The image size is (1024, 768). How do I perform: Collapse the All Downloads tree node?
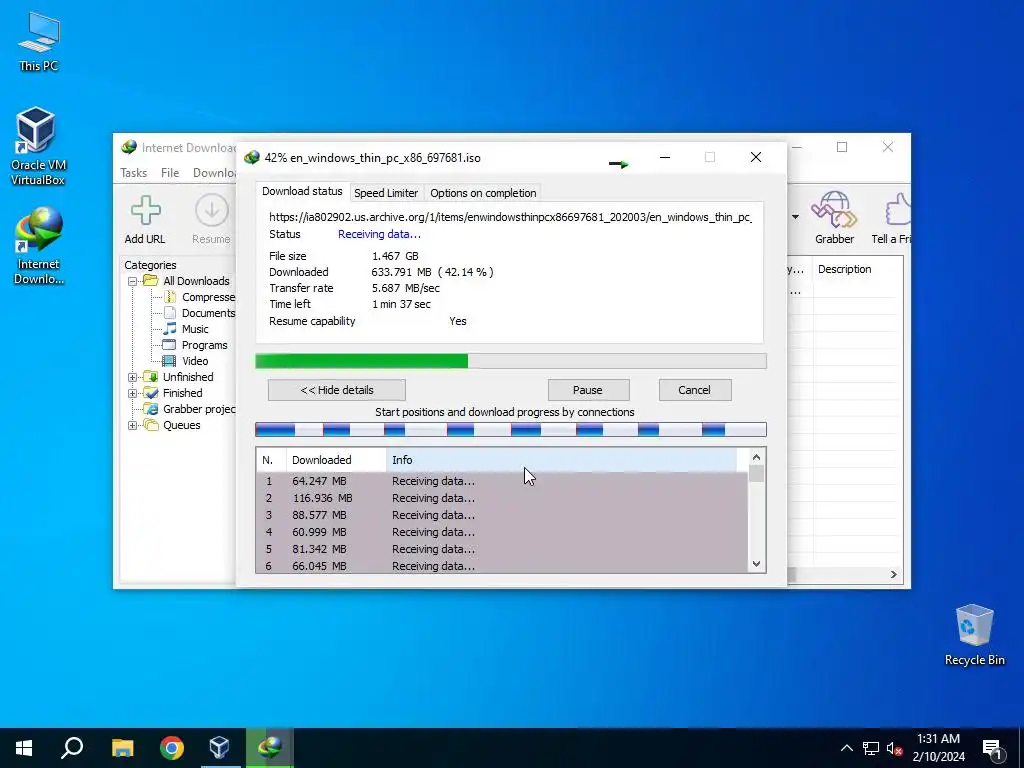coord(133,281)
